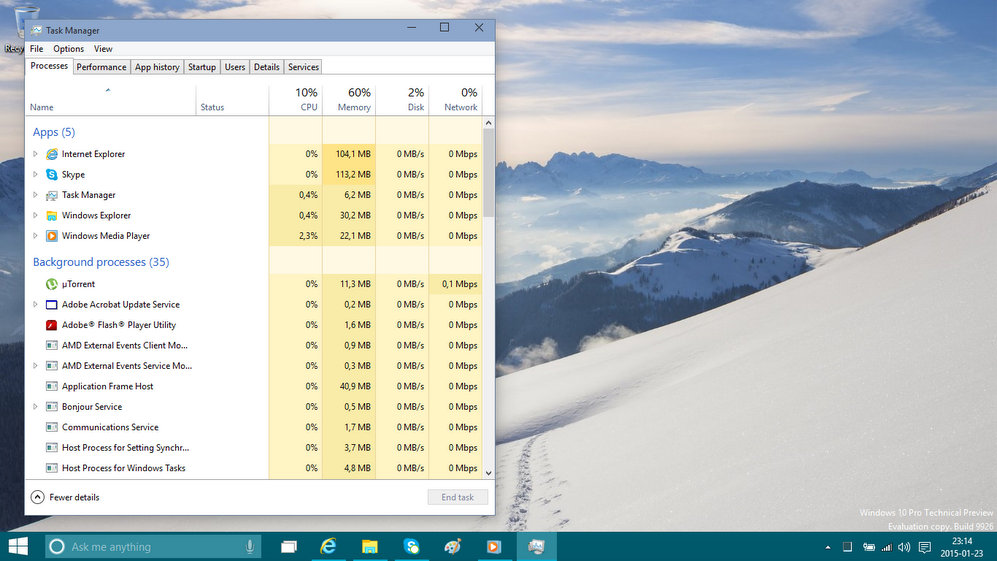
Task: Open File Explorer from the taskbar
Action: point(370,547)
